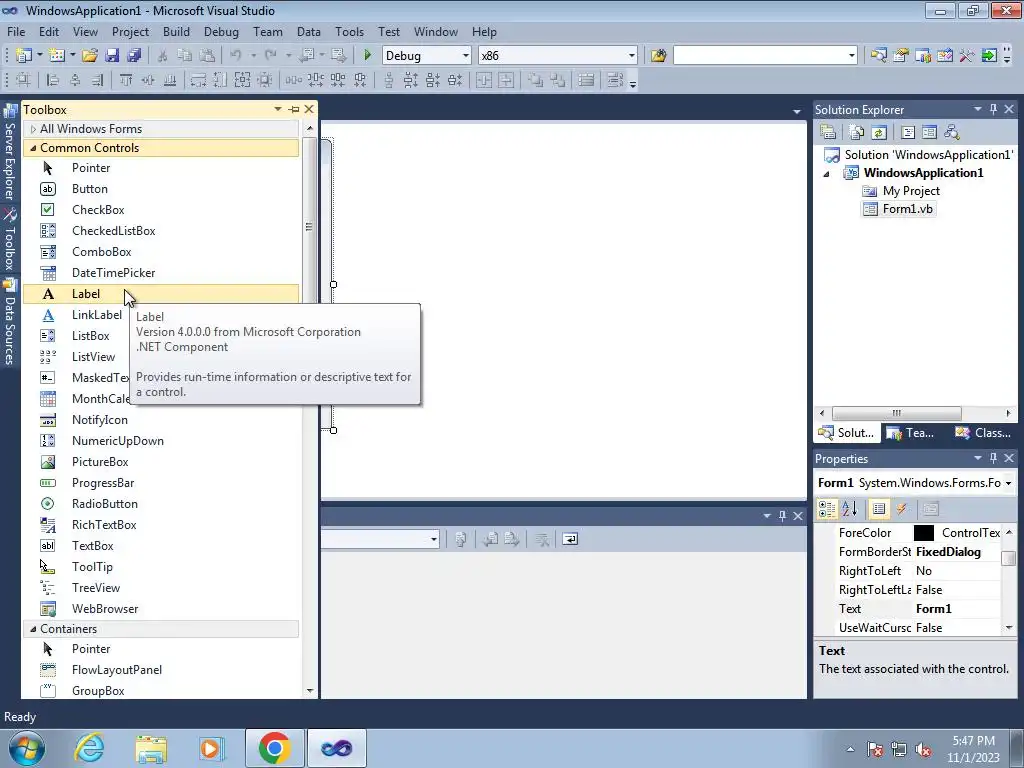1024x768 pixels.
Task: Collapse the Common Controls group
Action: (33, 148)
